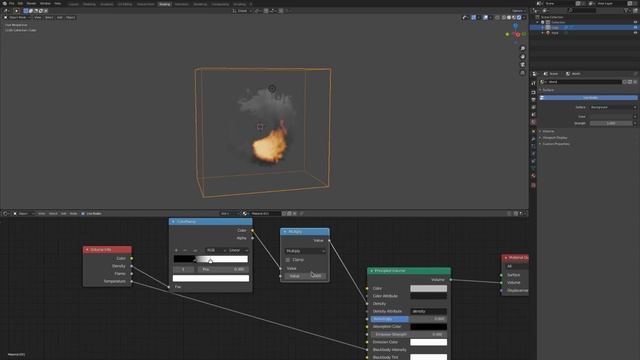Open the Modifiers properties tab icon
This screenshot has width=640, height=360.
[x=533, y=139]
